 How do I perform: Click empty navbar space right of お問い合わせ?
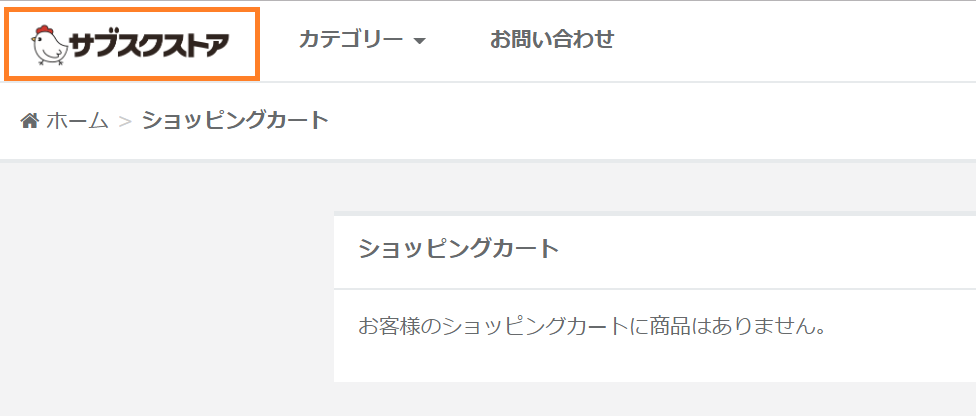pos(800,40)
